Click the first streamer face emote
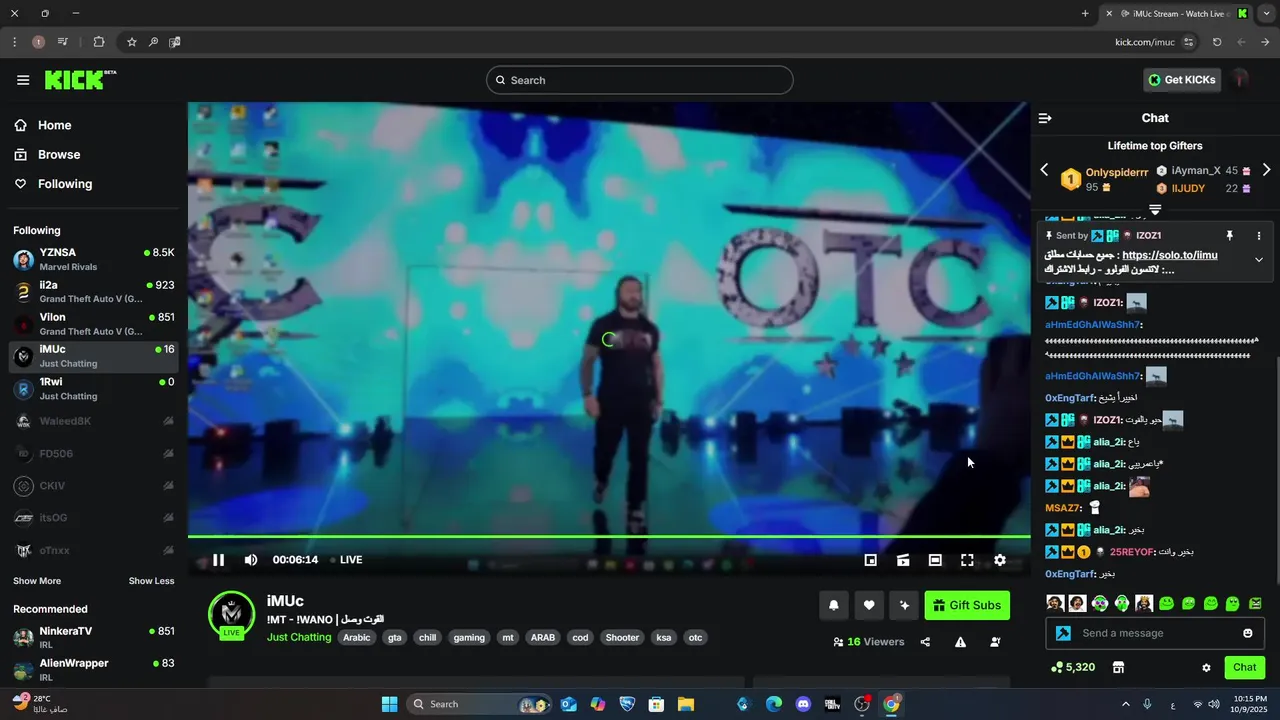 click(1055, 603)
